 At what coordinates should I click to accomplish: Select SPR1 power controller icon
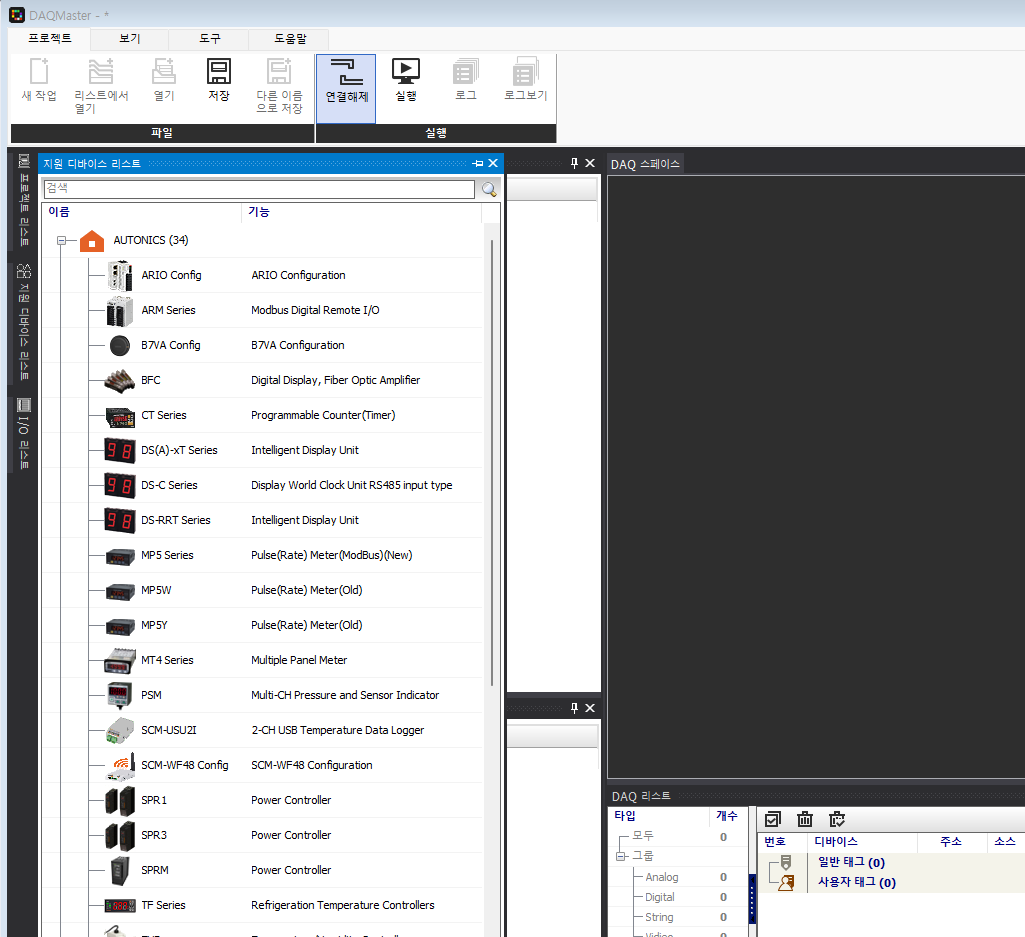[x=120, y=800]
